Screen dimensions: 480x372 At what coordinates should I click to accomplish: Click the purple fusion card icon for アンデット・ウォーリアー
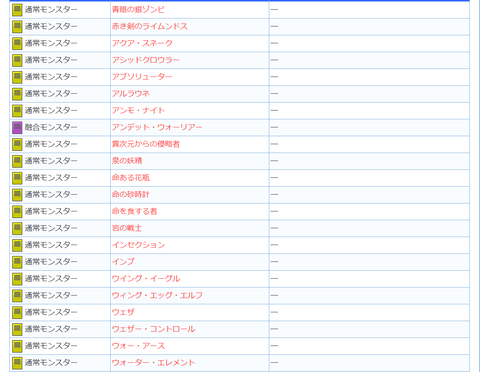[17, 127]
